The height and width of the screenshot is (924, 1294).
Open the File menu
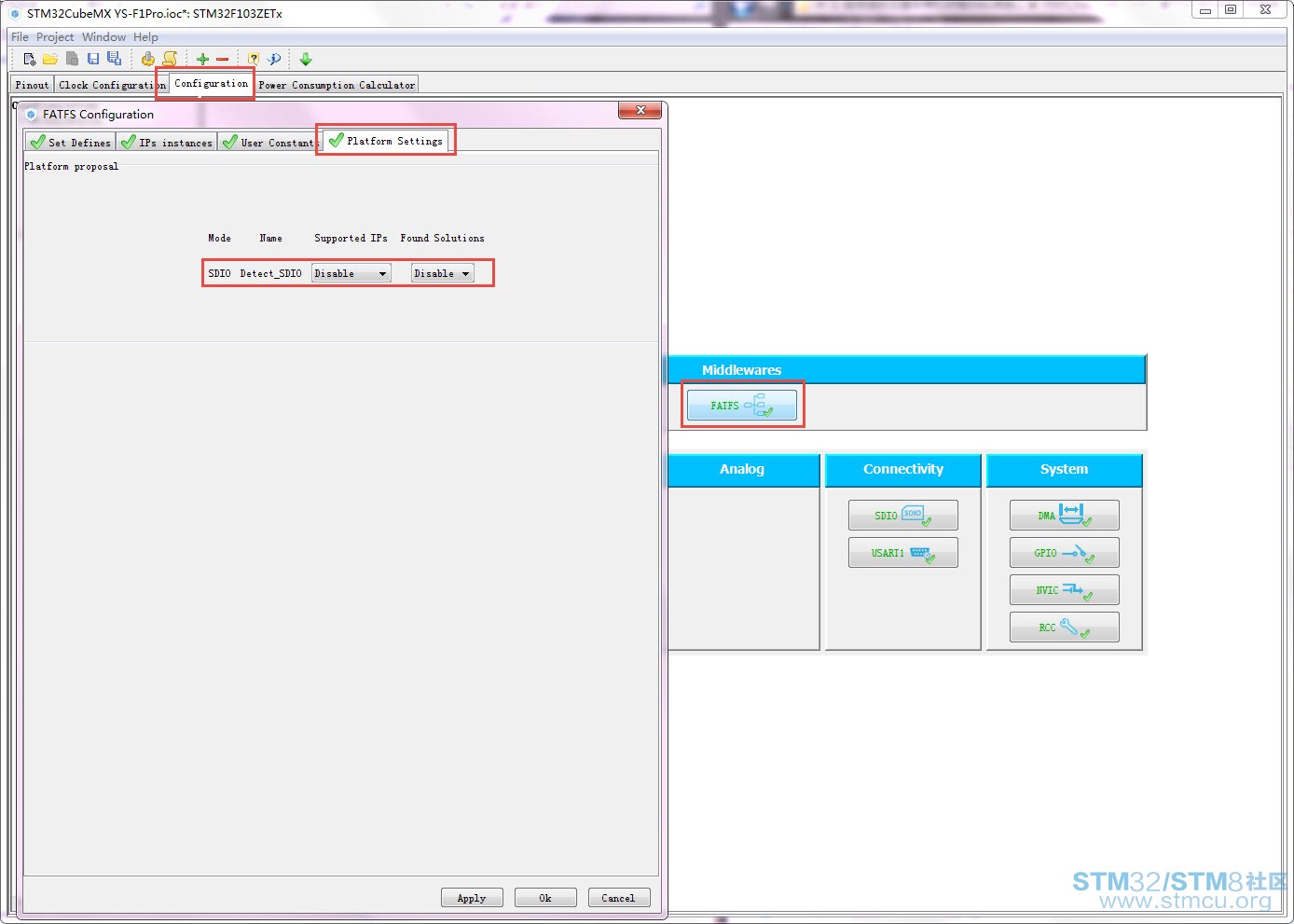pyautogui.click(x=20, y=37)
